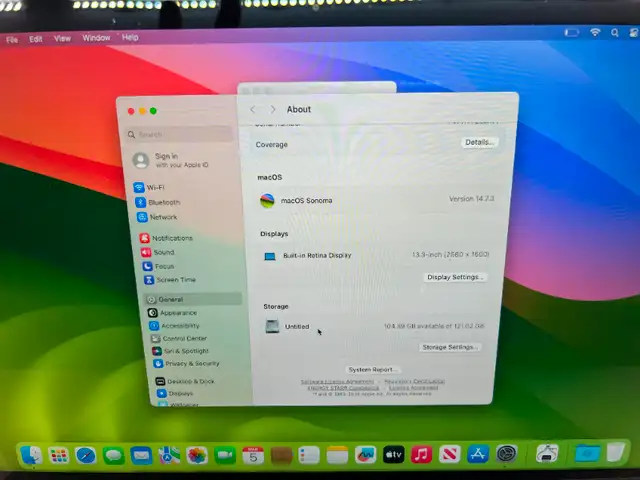Open the Edit menu

(x=36, y=39)
